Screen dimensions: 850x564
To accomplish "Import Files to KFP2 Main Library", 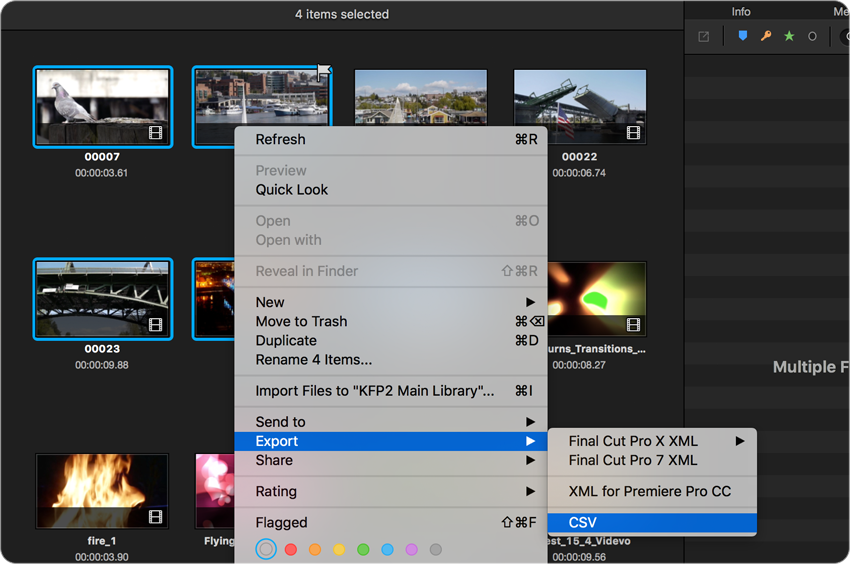I will 391,391.
